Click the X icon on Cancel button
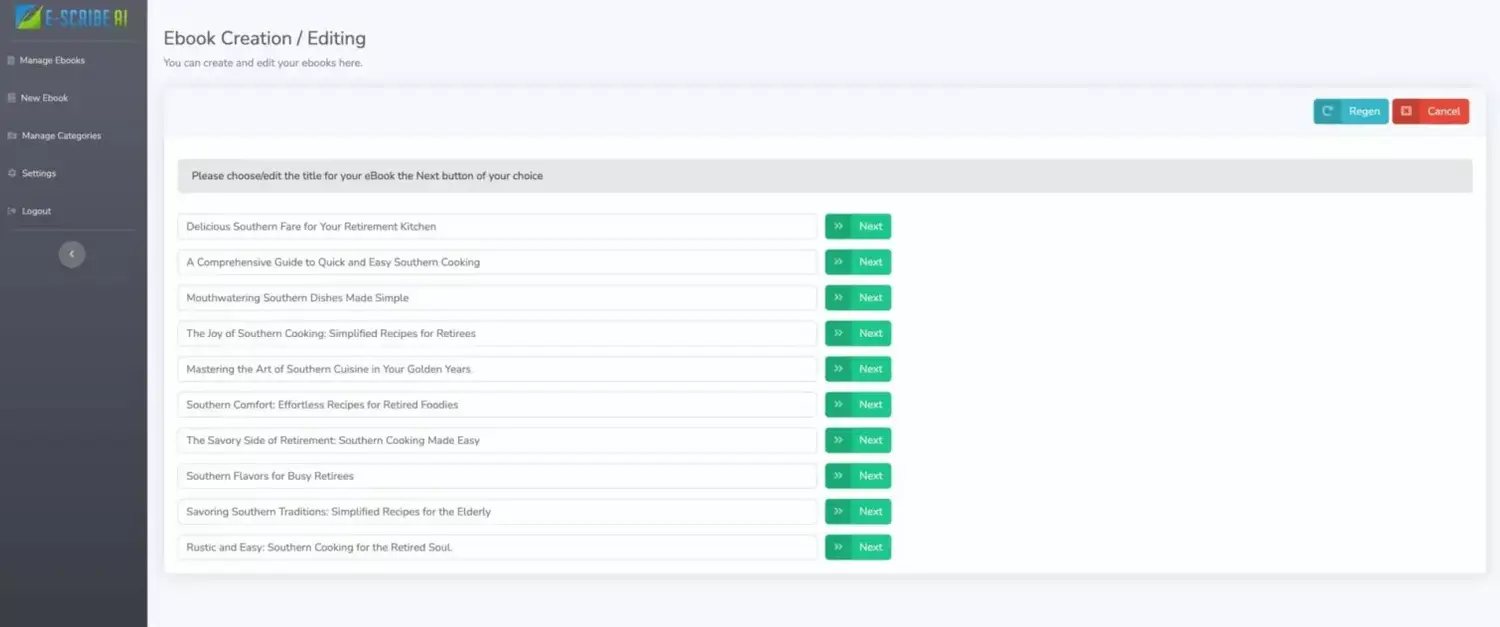The image size is (1500, 627). [x=1406, y=112]
